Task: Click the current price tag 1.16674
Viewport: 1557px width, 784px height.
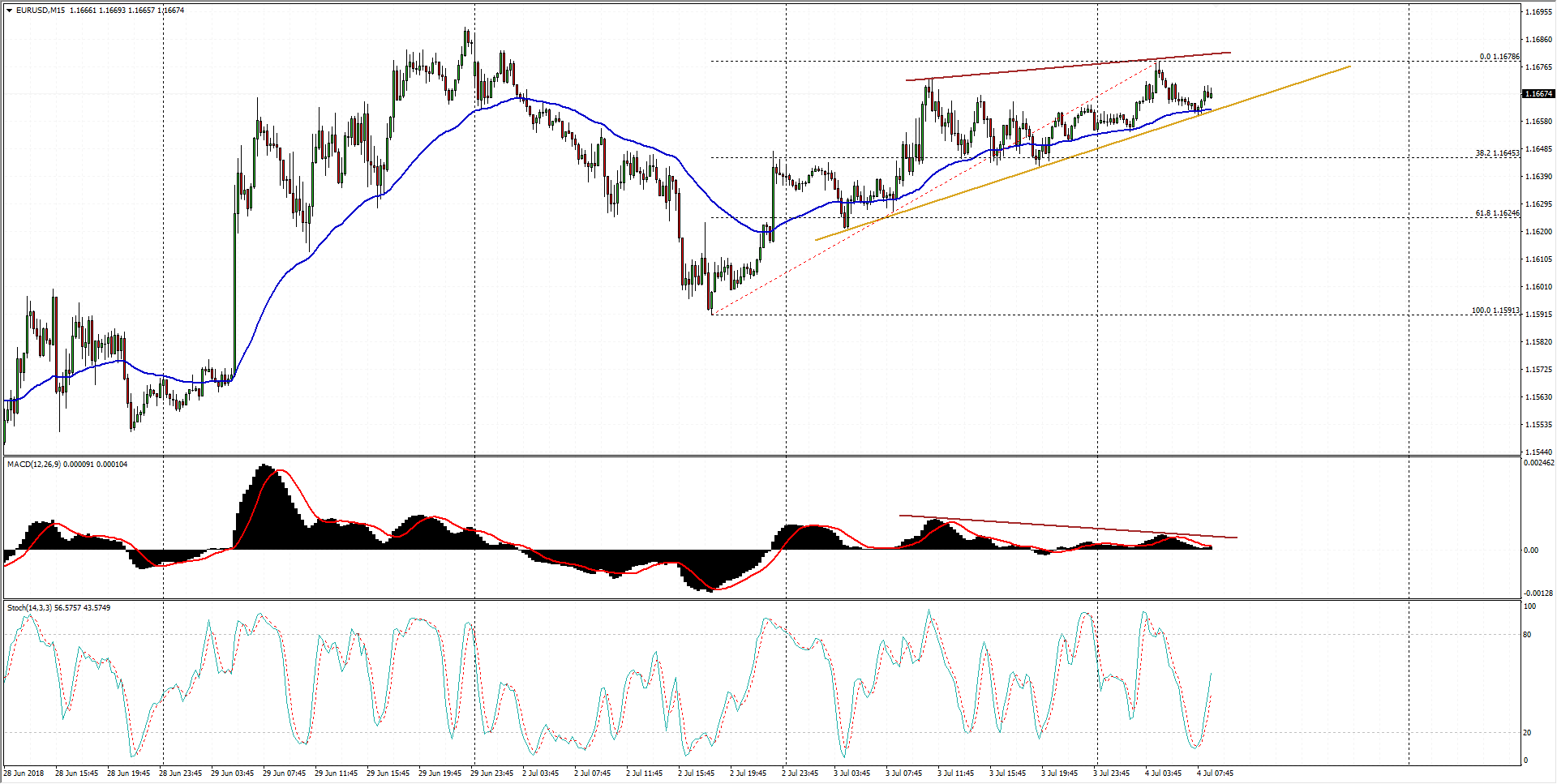Action: (x=1538, y=94)
